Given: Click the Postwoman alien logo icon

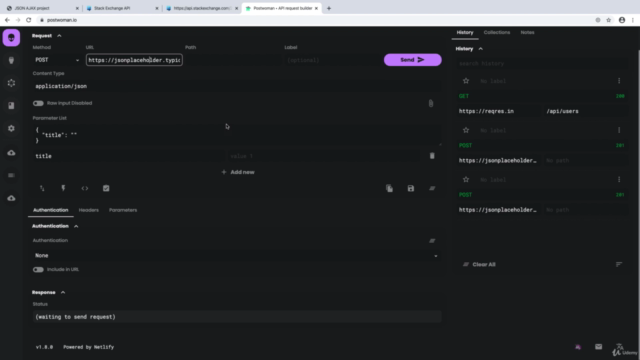Looking at the screenshot, I should click(x=11, y=38).
